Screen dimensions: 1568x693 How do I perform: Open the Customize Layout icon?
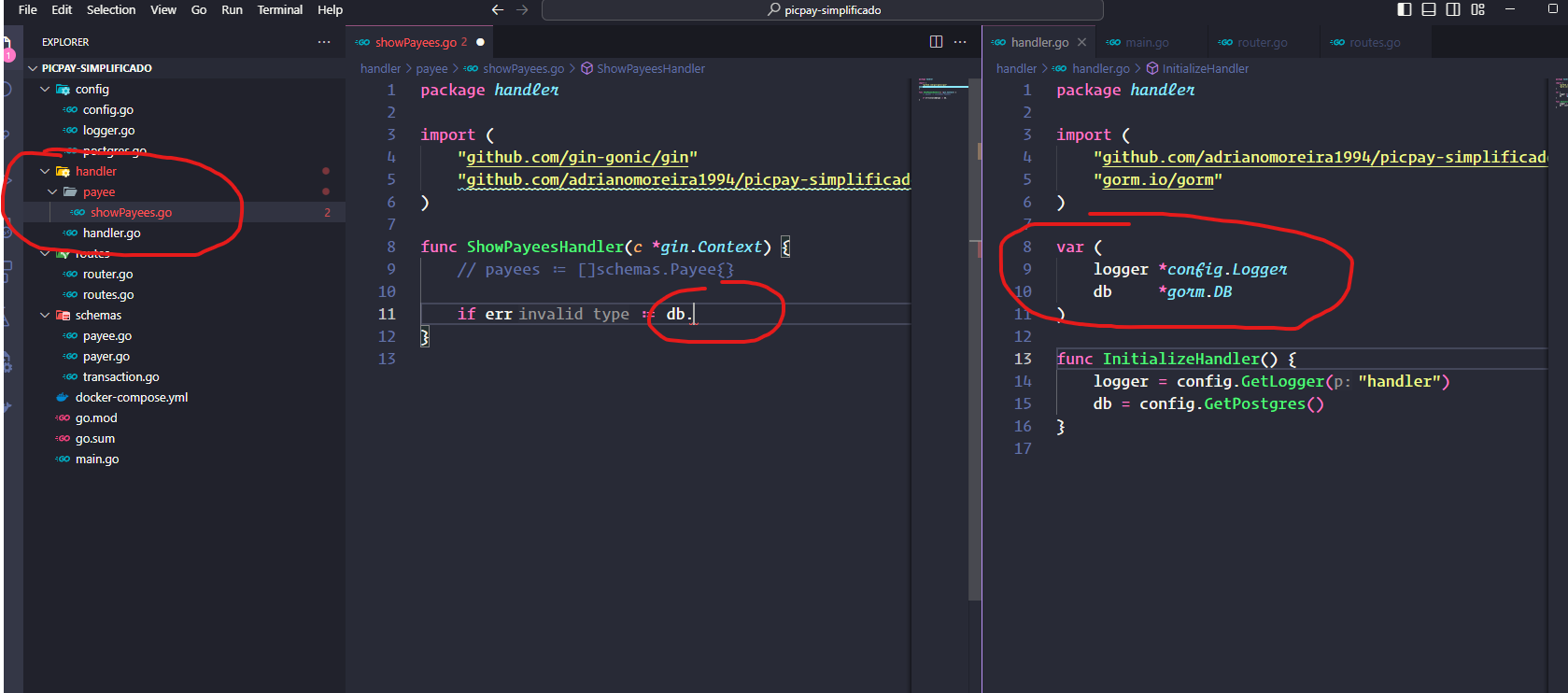pyautogui.click(x=1477, y=9)
